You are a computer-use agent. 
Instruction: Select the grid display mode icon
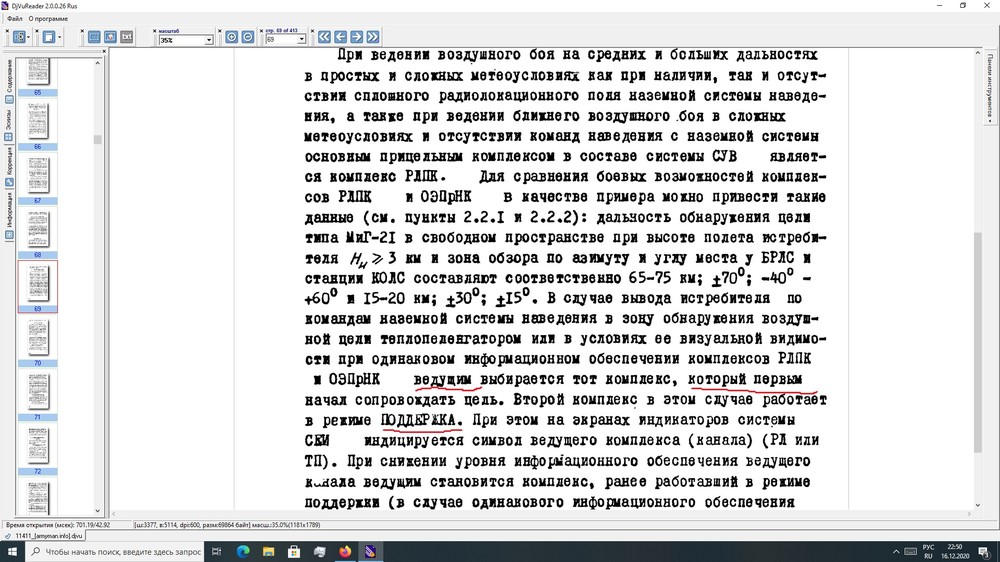(94, 37)
